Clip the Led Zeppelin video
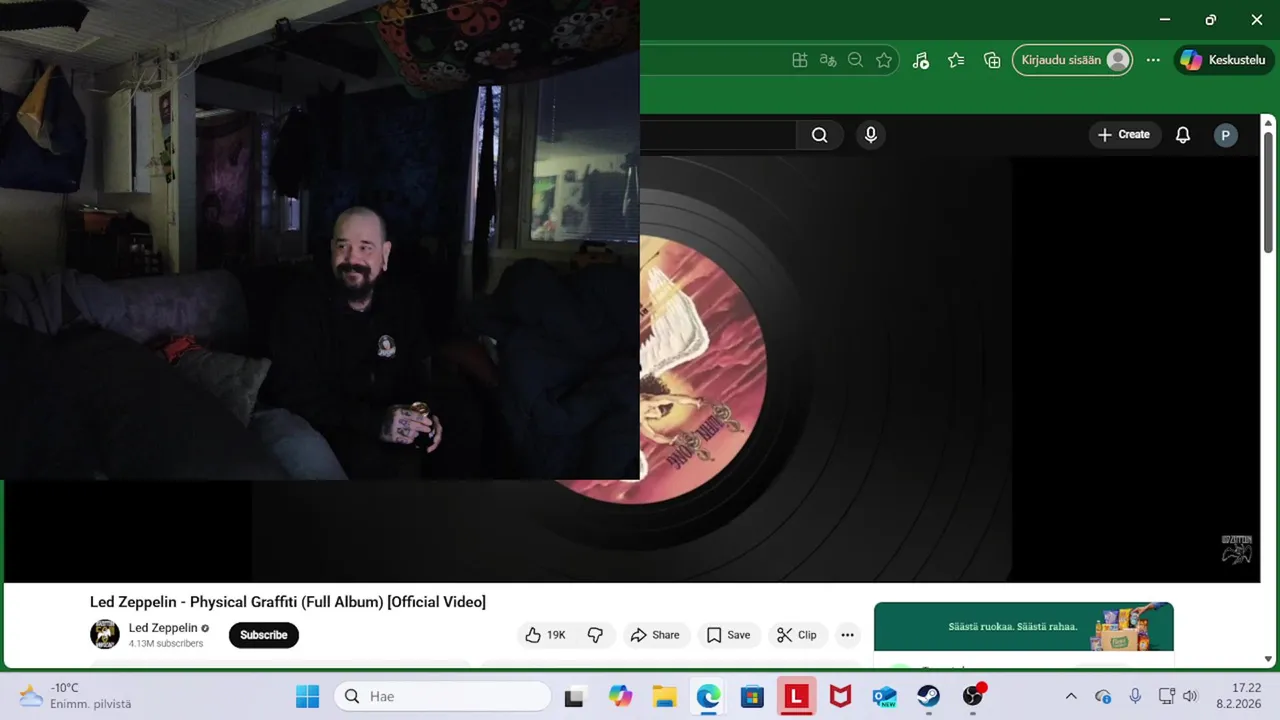This screenshot has height=720, width=1280. coord(797,635)
